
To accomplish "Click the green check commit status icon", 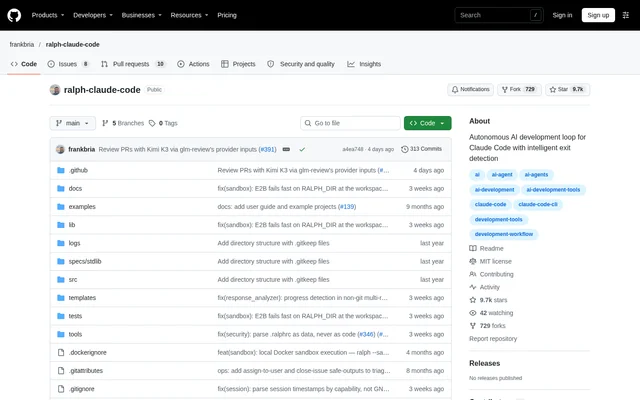I will (302, 149).
